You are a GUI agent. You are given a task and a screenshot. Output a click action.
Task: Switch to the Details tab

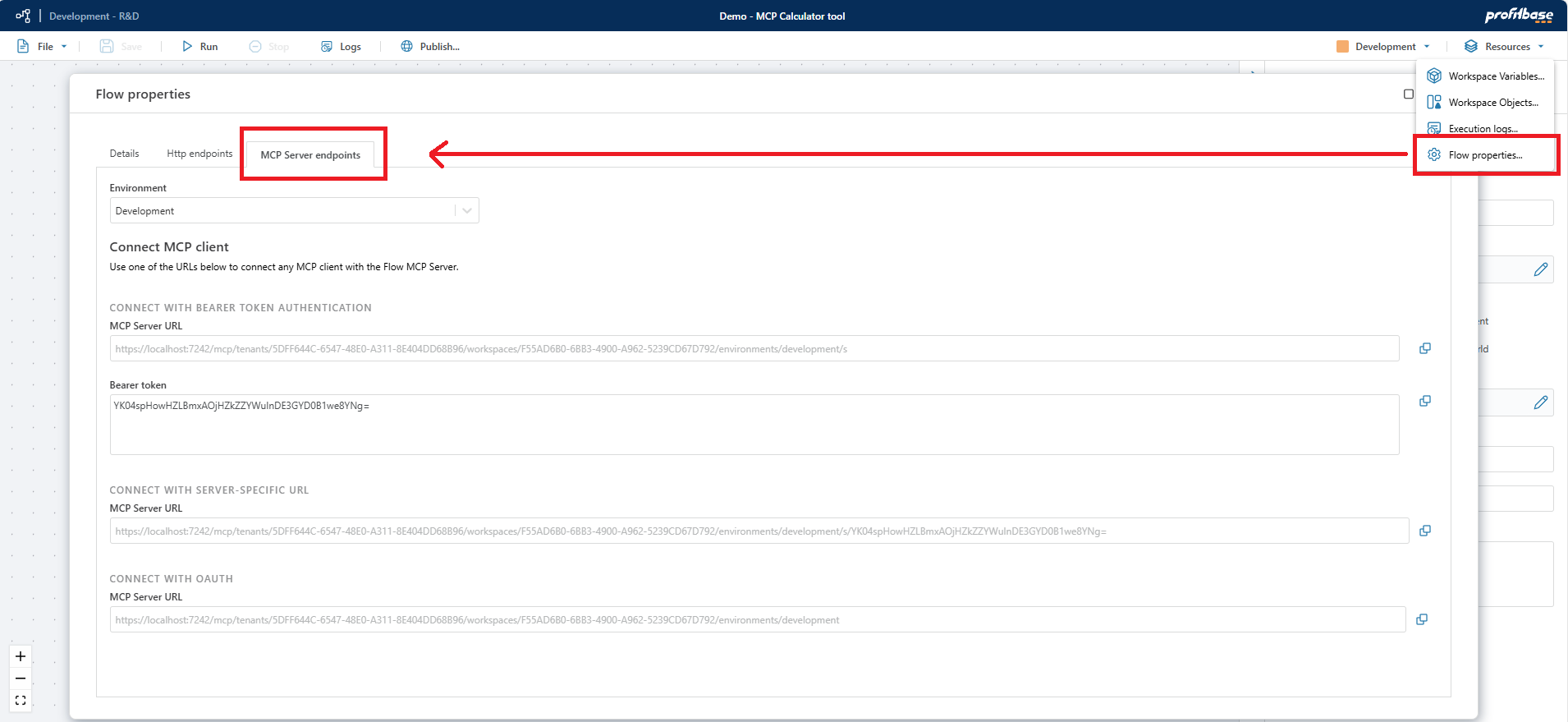tap(124, 154)
